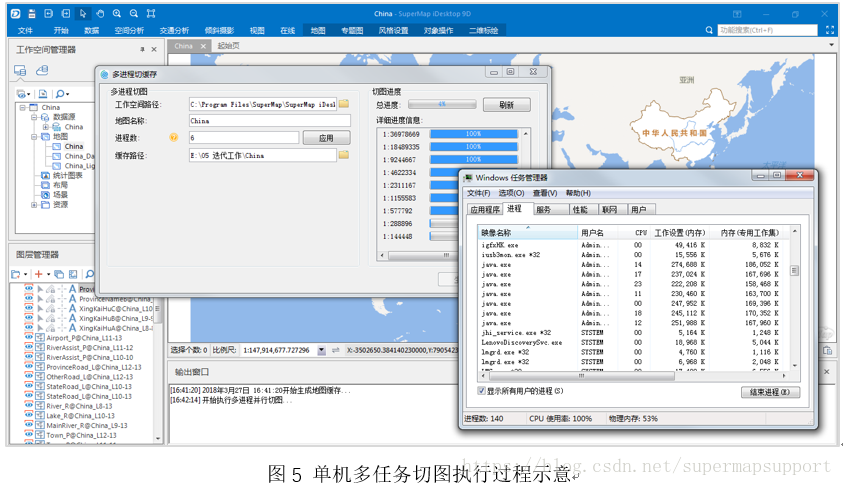Image resolution: width=843 pixels, height=486 pixels.
Task: Open the add layer dropdown arrow
Action: click(x=48, y=274)
